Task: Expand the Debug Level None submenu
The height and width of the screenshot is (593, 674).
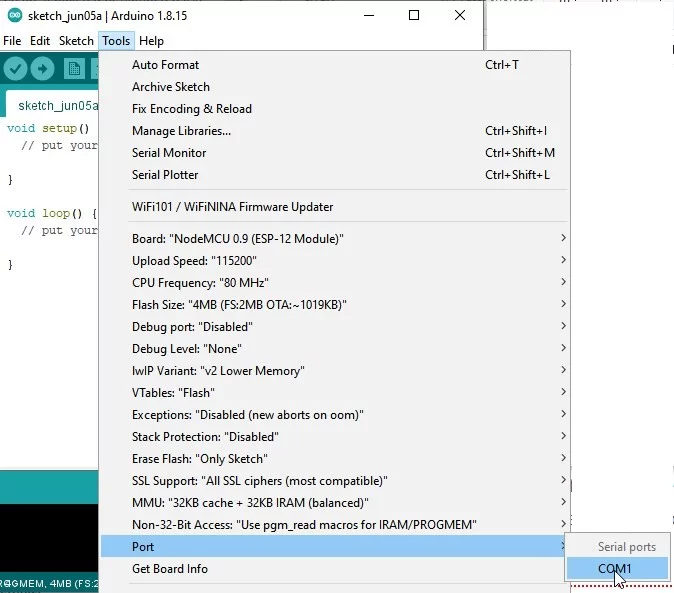Action: (335, 348)
